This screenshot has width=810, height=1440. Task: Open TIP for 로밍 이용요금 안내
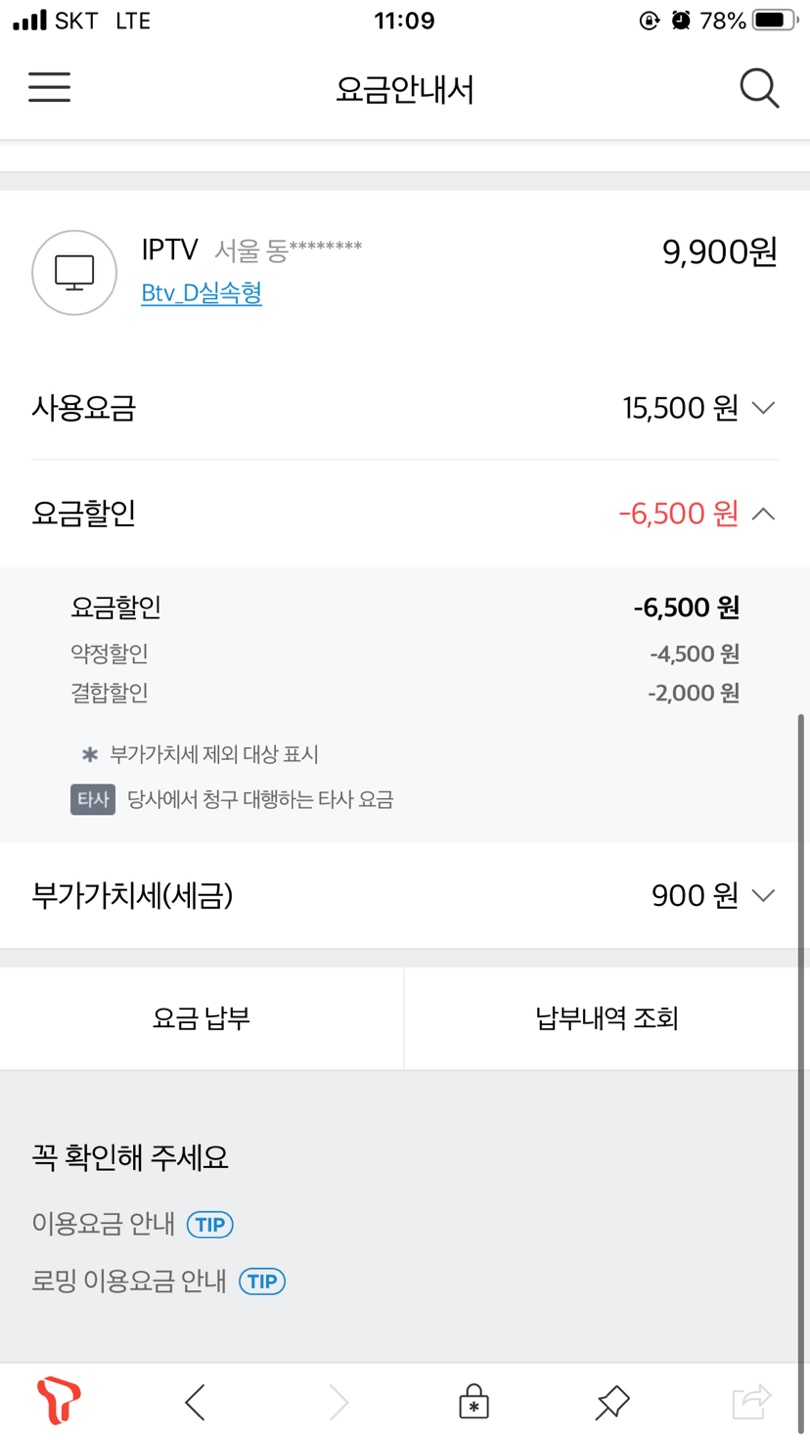point(262,1281)
